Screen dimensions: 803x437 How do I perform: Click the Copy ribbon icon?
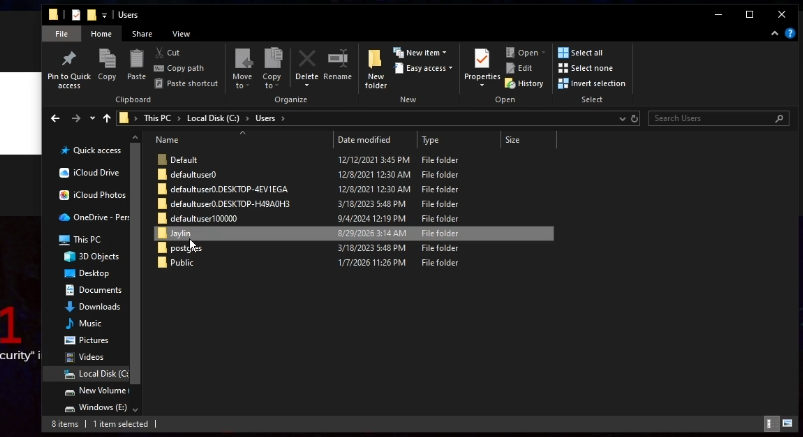[107, 59]
